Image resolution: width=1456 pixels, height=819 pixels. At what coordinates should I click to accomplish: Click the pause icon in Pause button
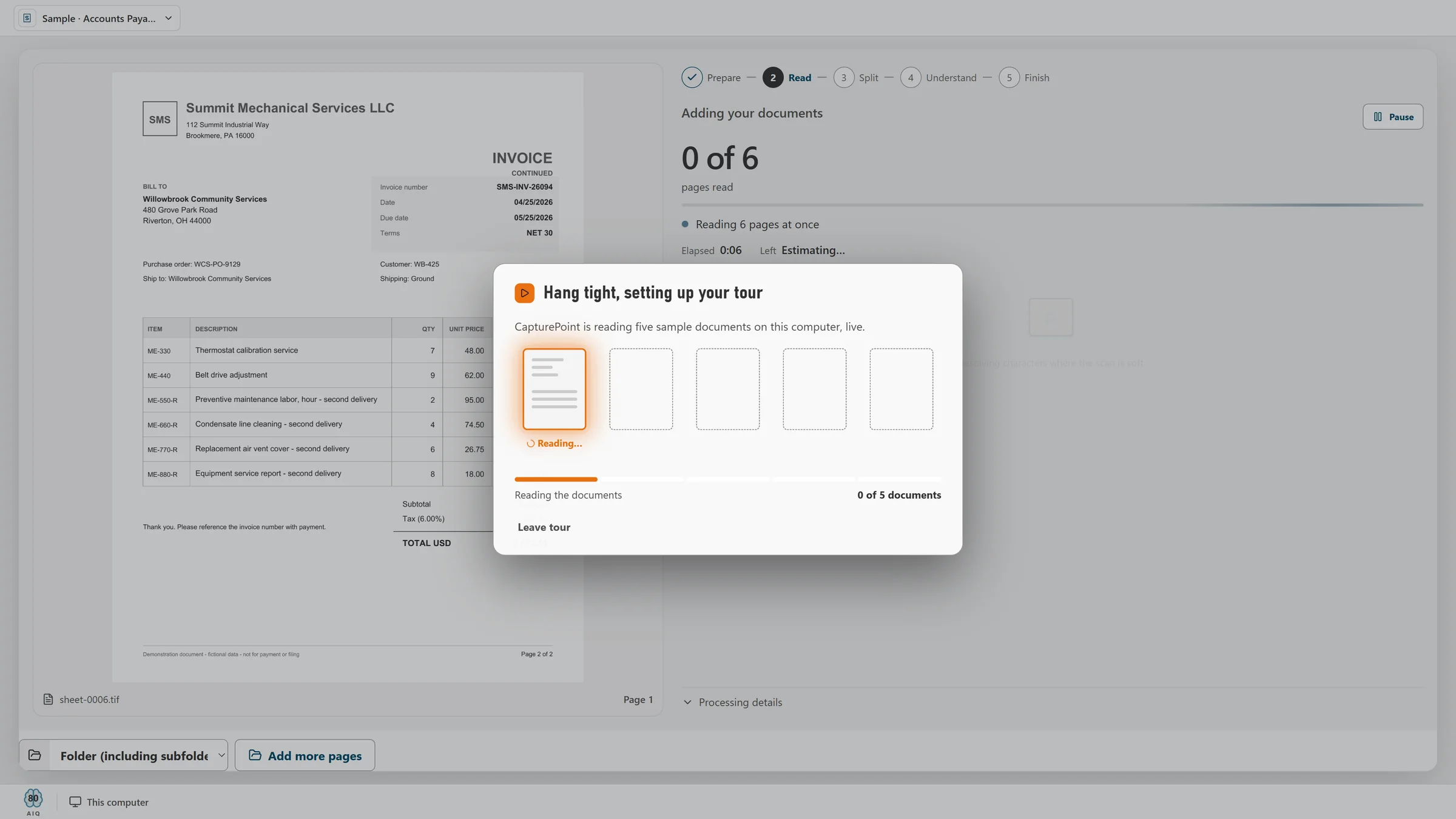pyautogui.click(x=1378, y=117)
